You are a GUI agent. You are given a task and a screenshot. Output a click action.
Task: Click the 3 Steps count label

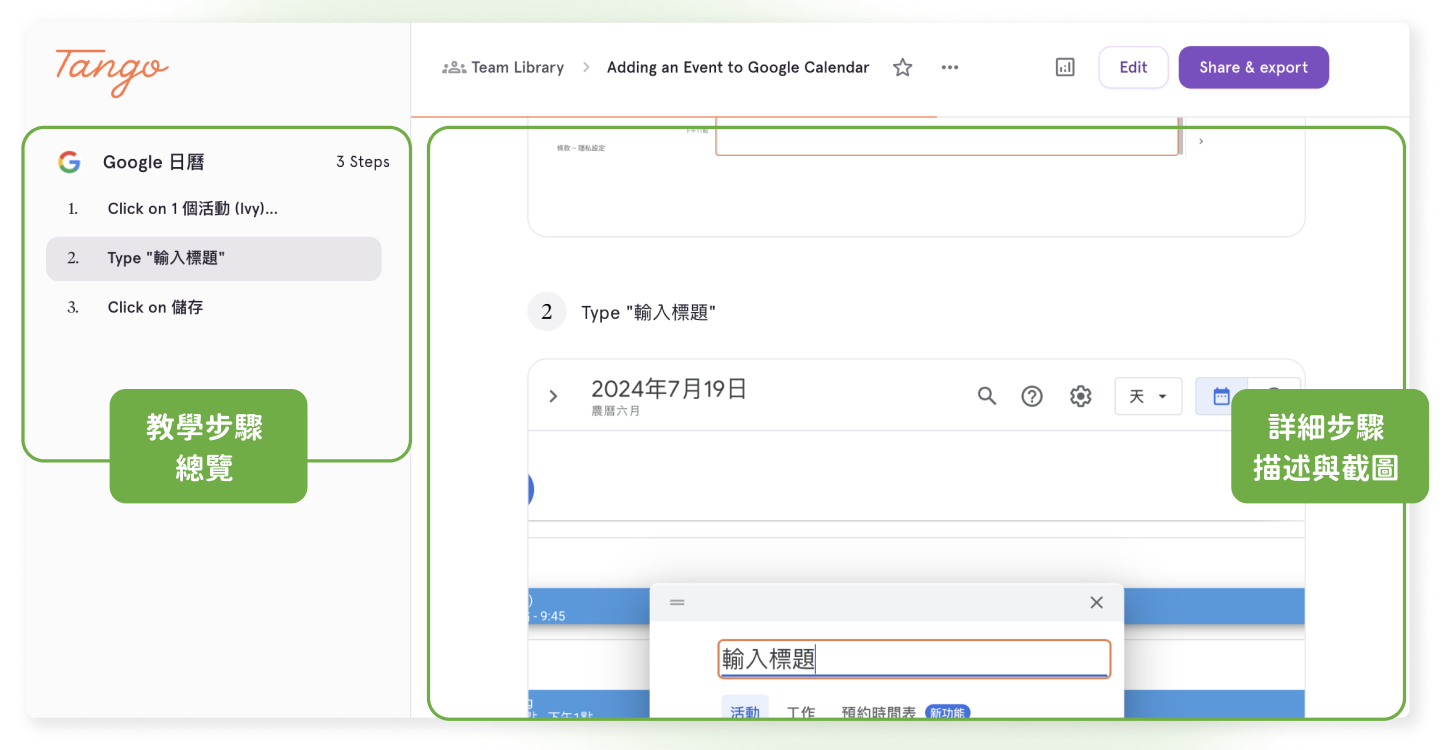[362, 162]
